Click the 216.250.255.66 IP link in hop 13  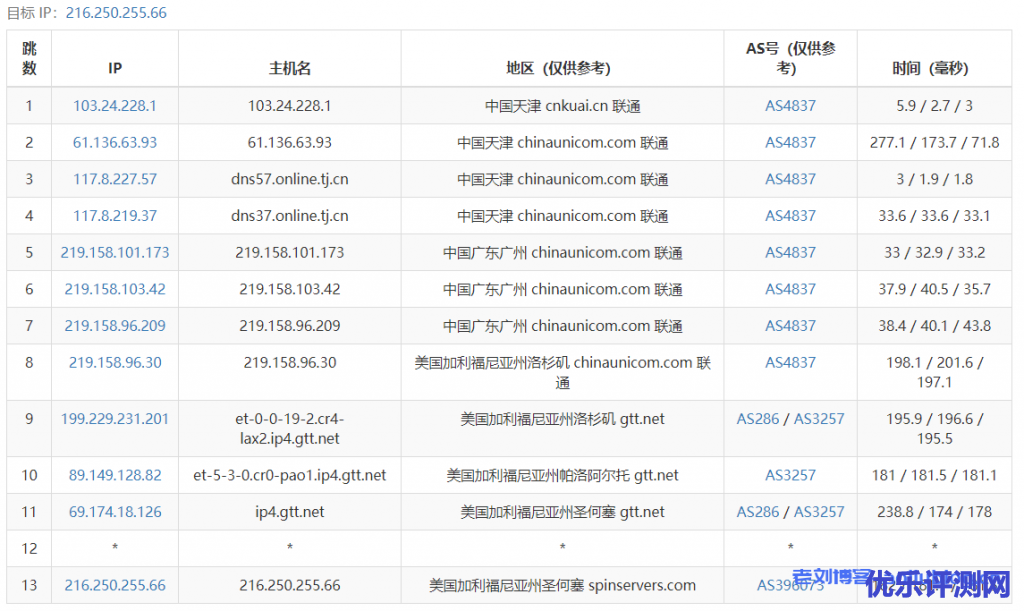click(x=115, y=586)
